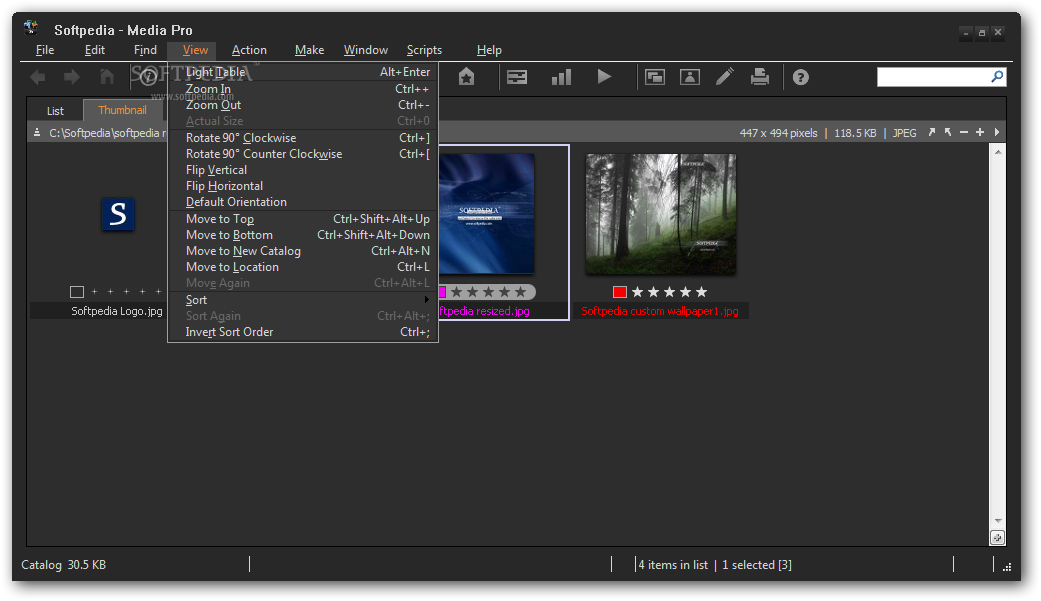Click the forest wallpaper thumbnail
1041x601 pixels.
(661, 215)
